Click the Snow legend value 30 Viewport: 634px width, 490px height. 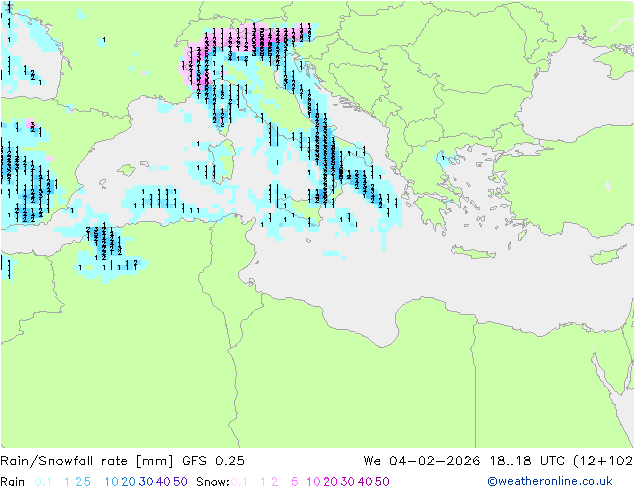[x=348, y=482]
